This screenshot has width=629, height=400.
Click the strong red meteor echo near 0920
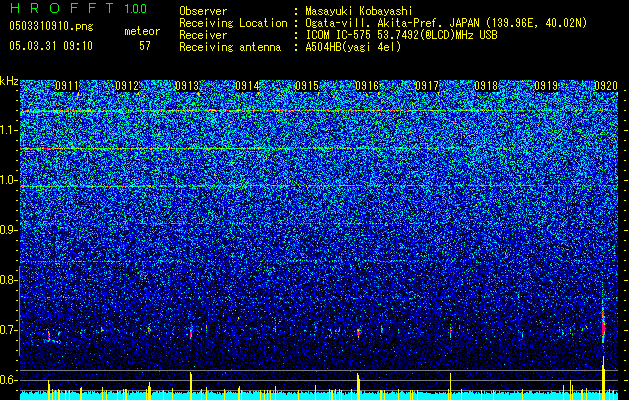coord(603,327)
